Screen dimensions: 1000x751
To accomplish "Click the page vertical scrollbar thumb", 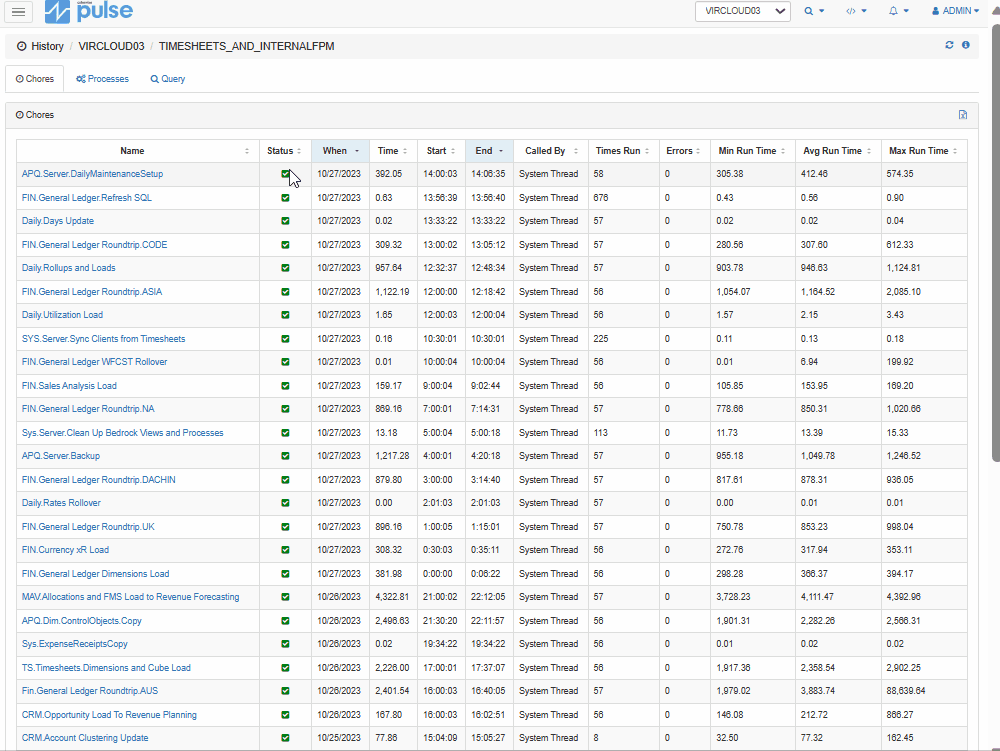I will point(996,242).
